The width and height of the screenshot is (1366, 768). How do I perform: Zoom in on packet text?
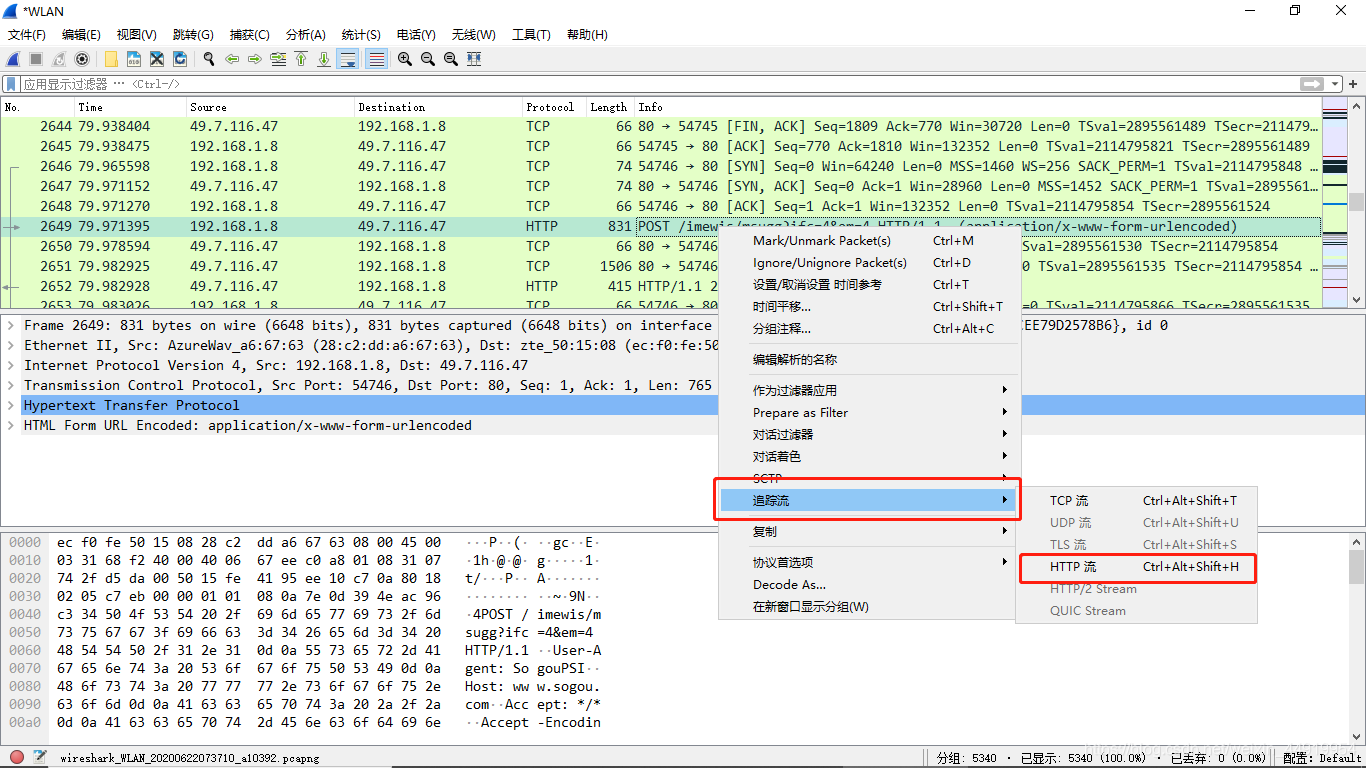pos(405,59)
